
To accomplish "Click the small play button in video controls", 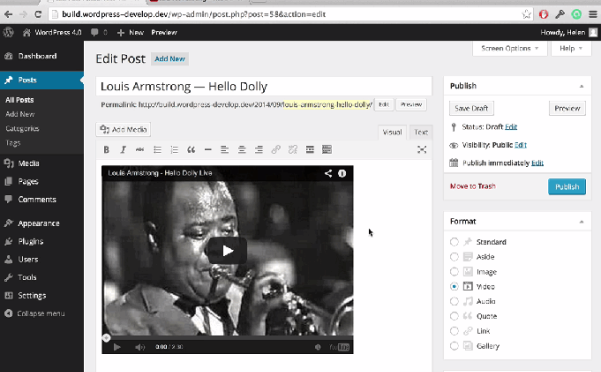I will click(x=117, y=347).
